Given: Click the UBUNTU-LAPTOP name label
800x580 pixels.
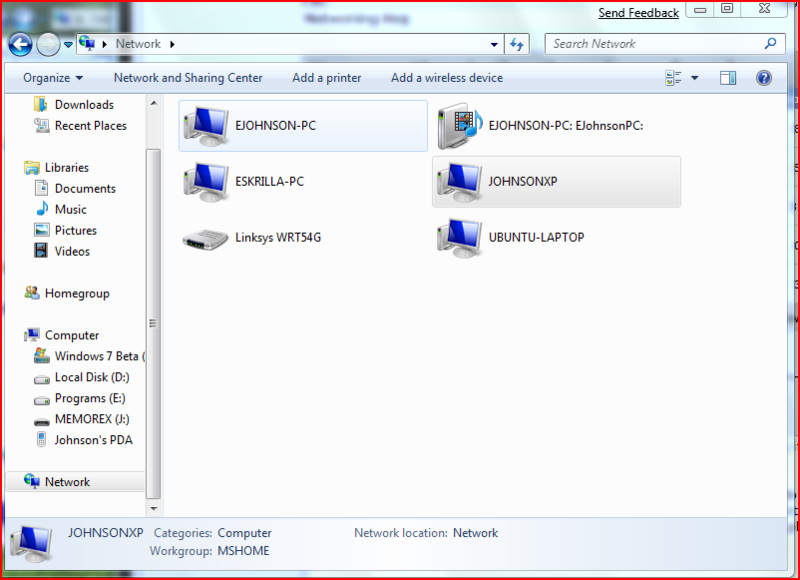Looking at the screenshot, I should (536, 237).
